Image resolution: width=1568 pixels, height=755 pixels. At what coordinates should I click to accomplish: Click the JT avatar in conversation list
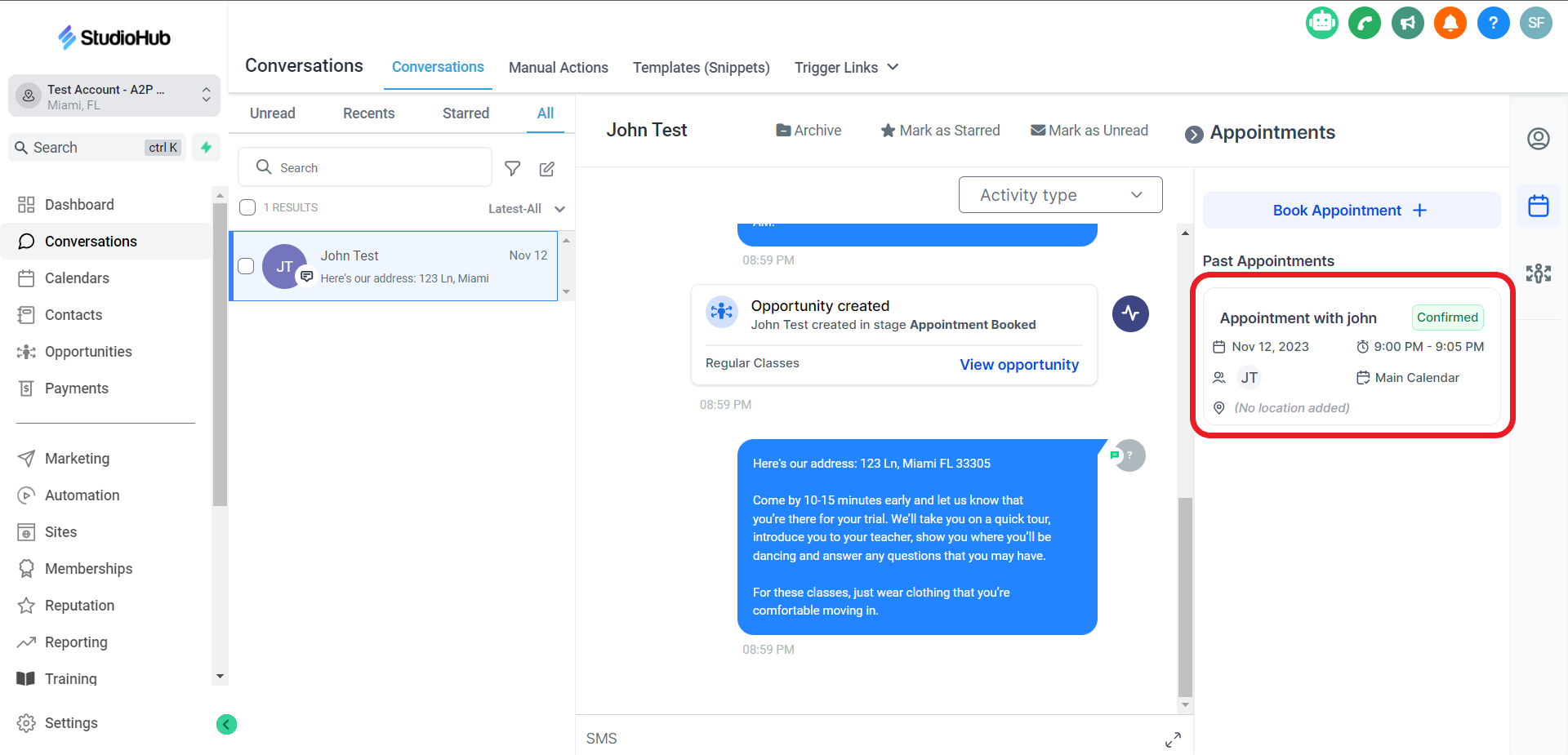point(284,266)
